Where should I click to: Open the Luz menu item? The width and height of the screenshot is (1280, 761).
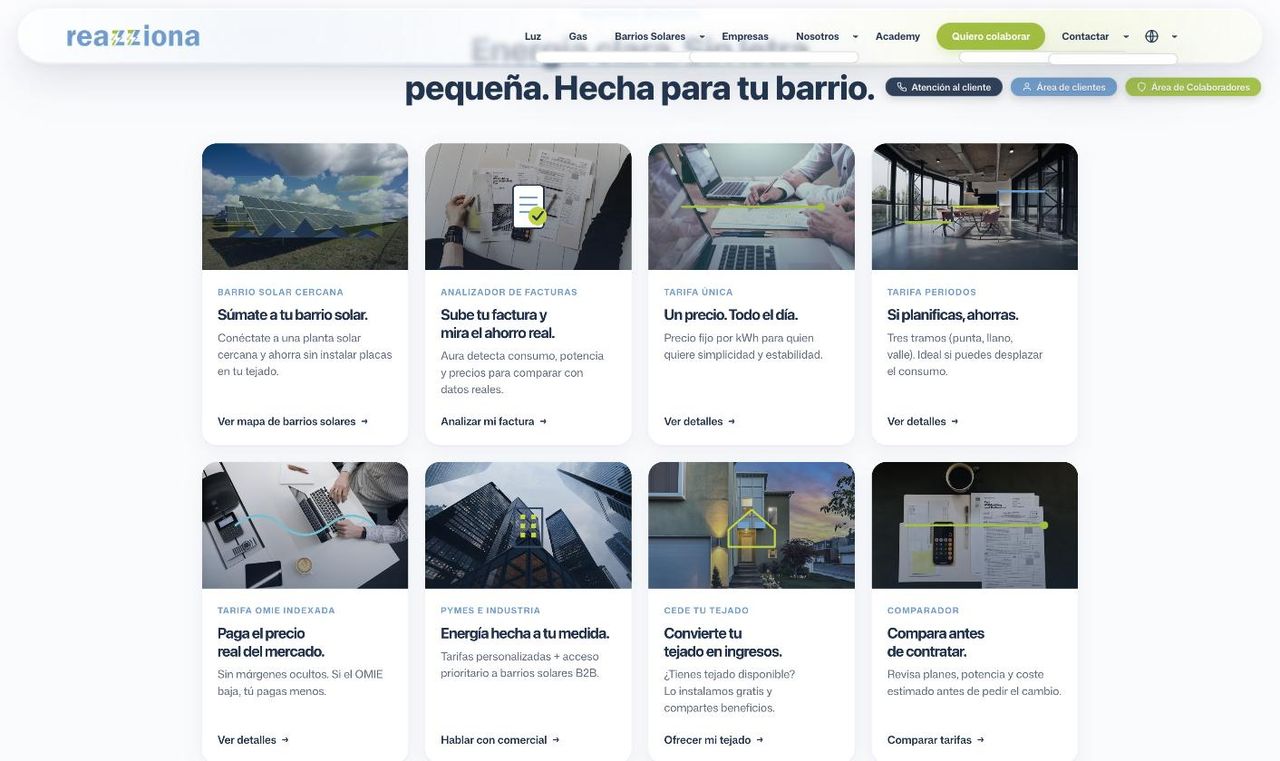pyautogui.click(x=533, y=36)
